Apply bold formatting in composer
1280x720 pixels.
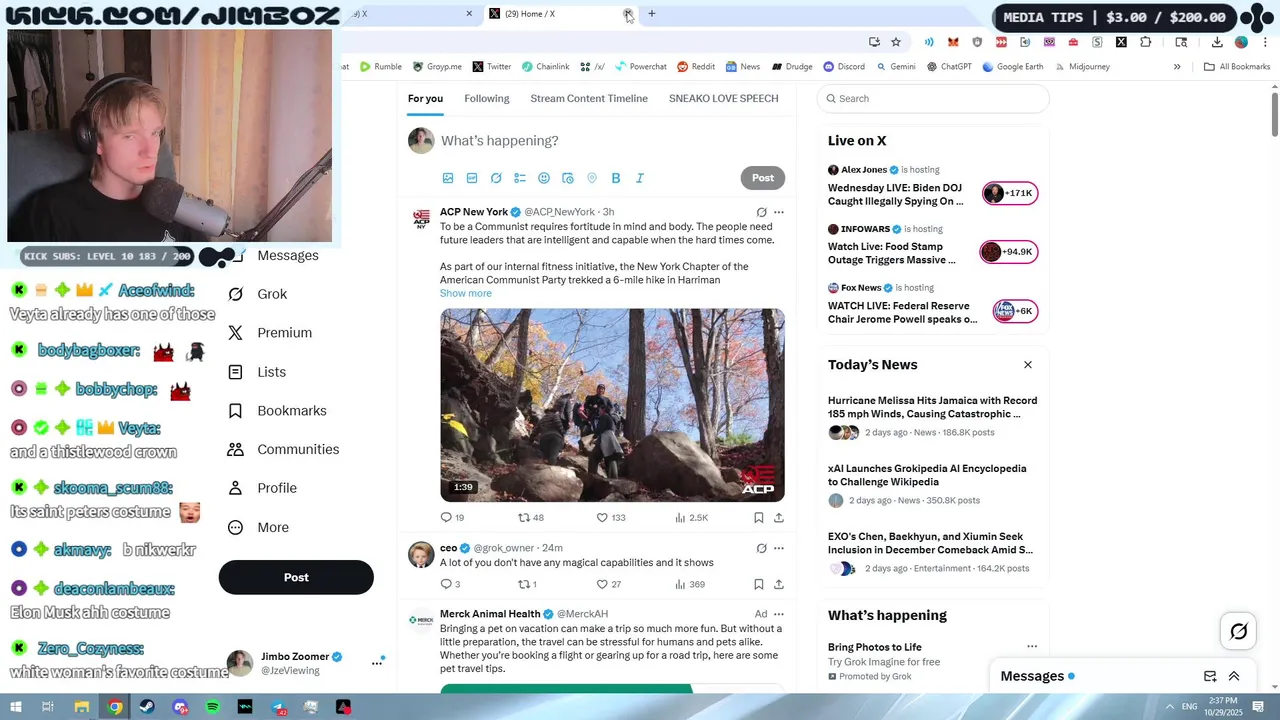tap(616, 178)
